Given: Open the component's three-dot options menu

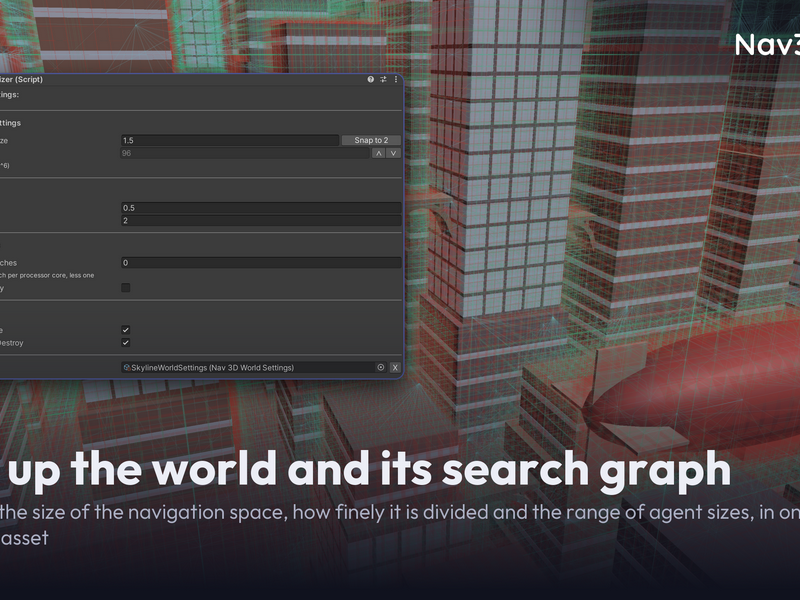Looking at the screenshot, I should pos(396,79).
